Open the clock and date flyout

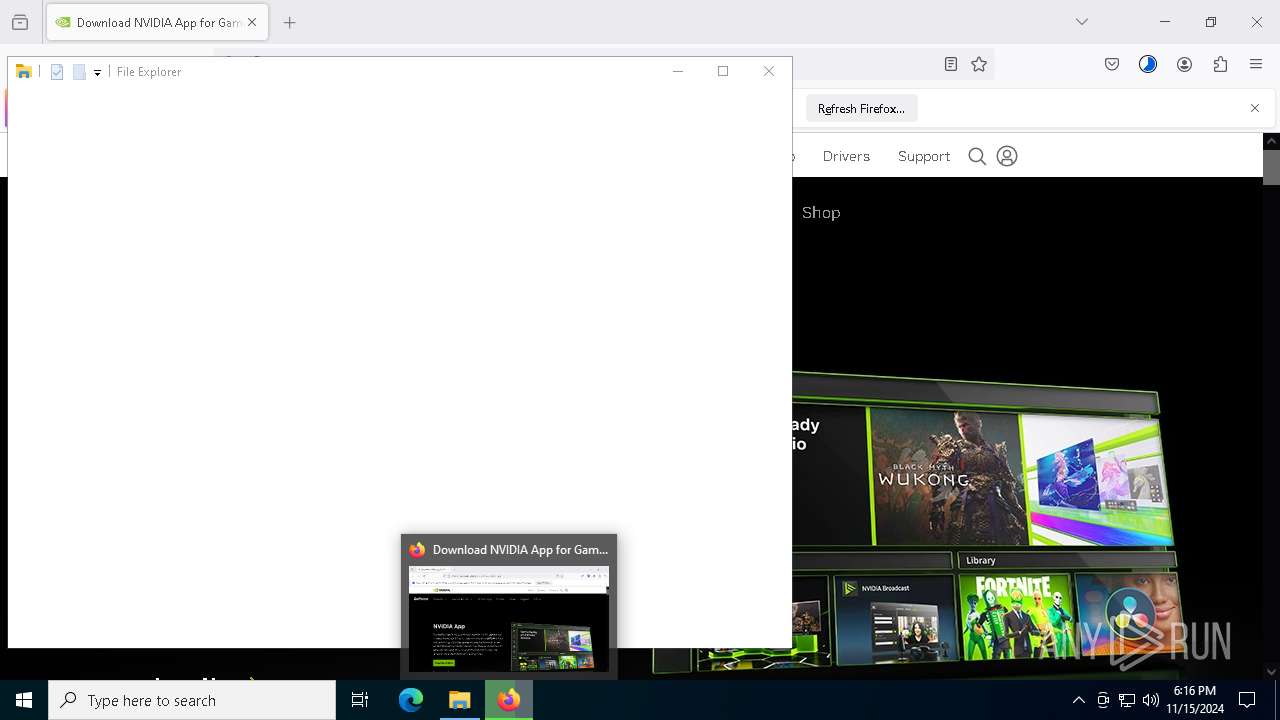point(1195,700)
